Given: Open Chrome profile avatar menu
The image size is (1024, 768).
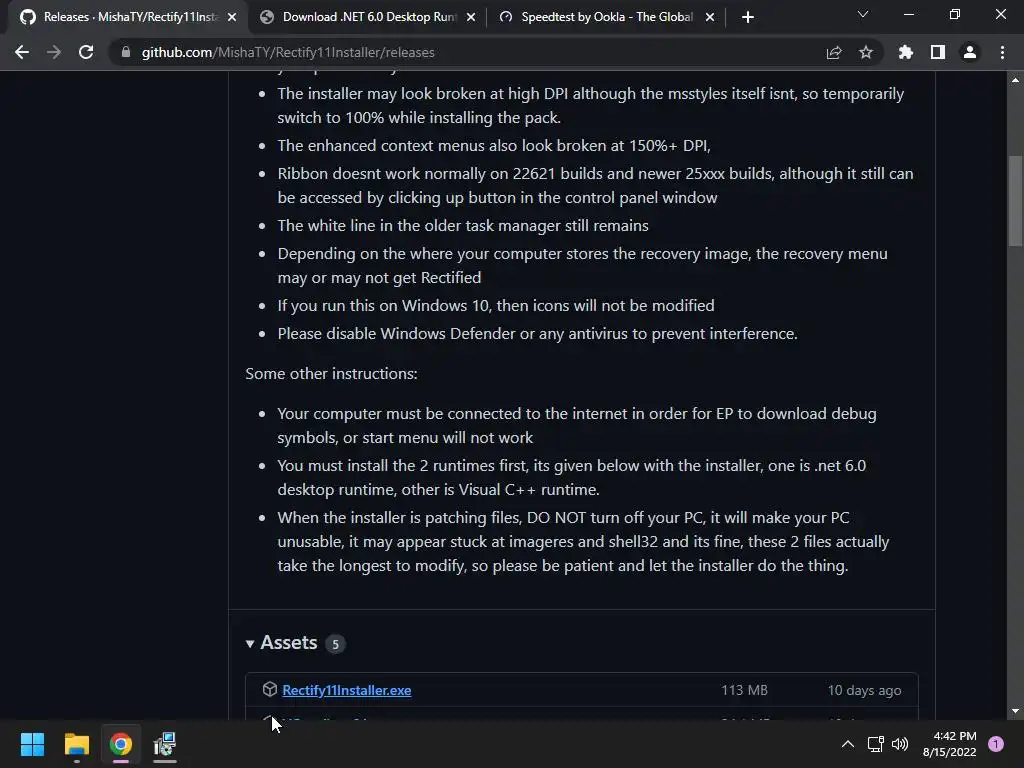Looking at the screenshot, I should tap(970, 52).
